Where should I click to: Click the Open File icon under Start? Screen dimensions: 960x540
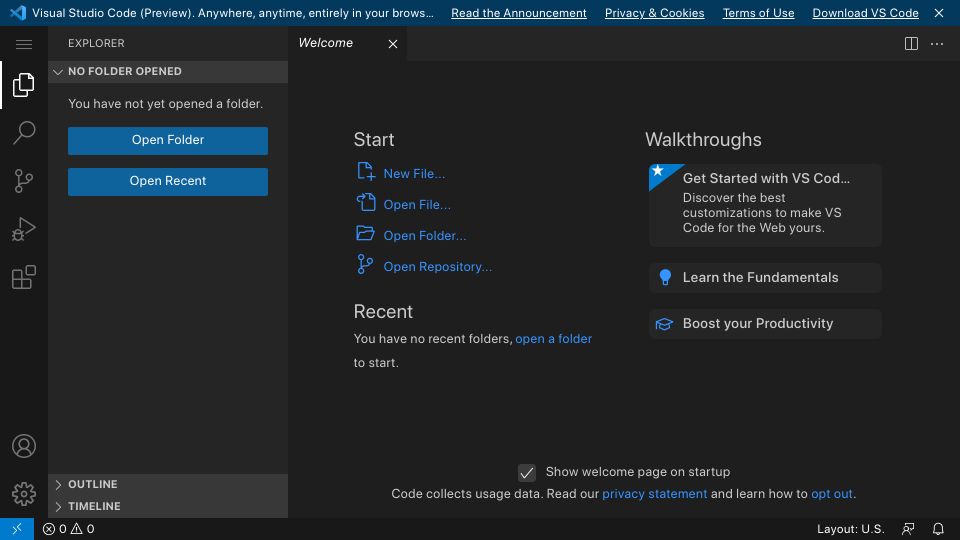(x=366, y=203)
